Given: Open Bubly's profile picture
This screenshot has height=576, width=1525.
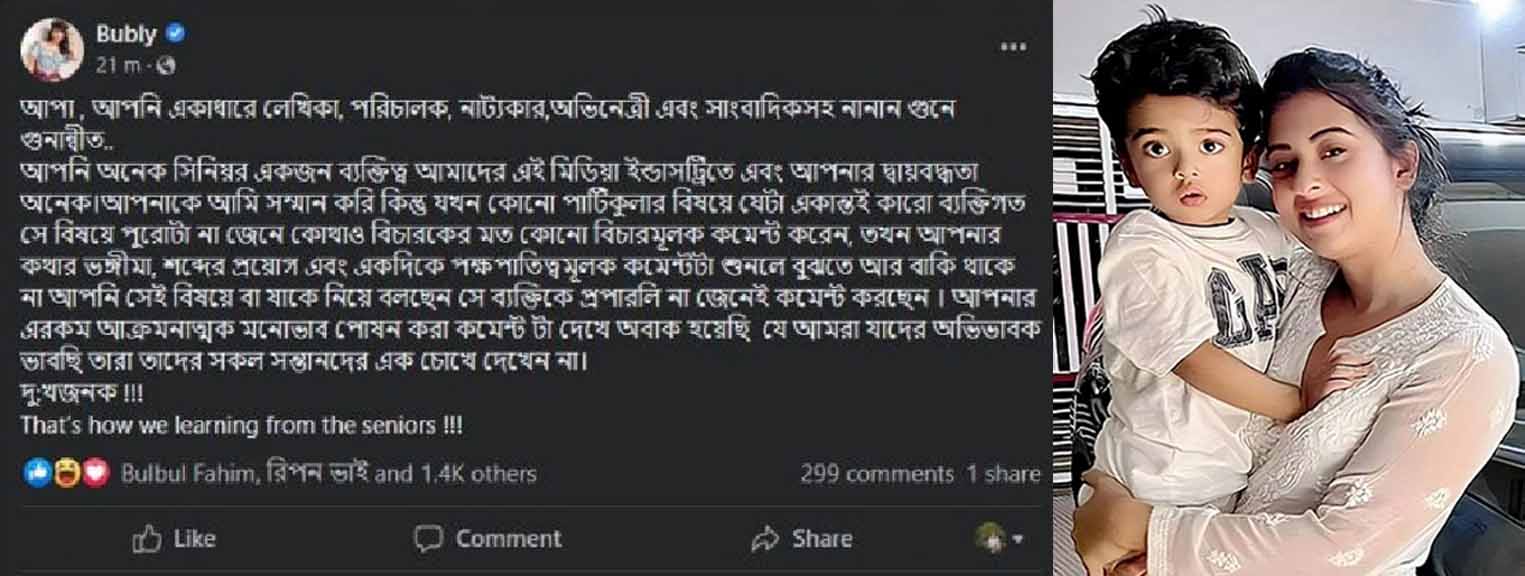Looking at the screenshot, I should (x=49, y=47).
